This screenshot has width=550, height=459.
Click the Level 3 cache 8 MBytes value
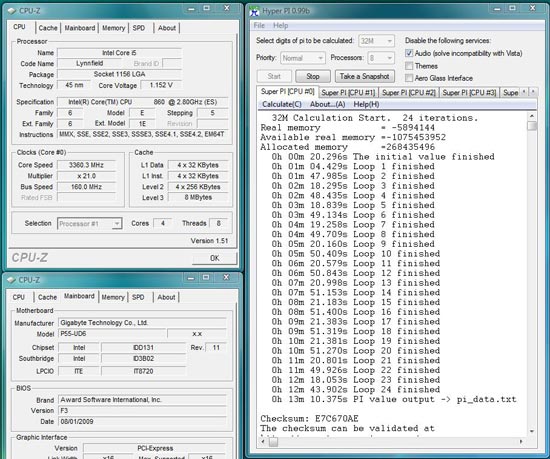(198, 197)
